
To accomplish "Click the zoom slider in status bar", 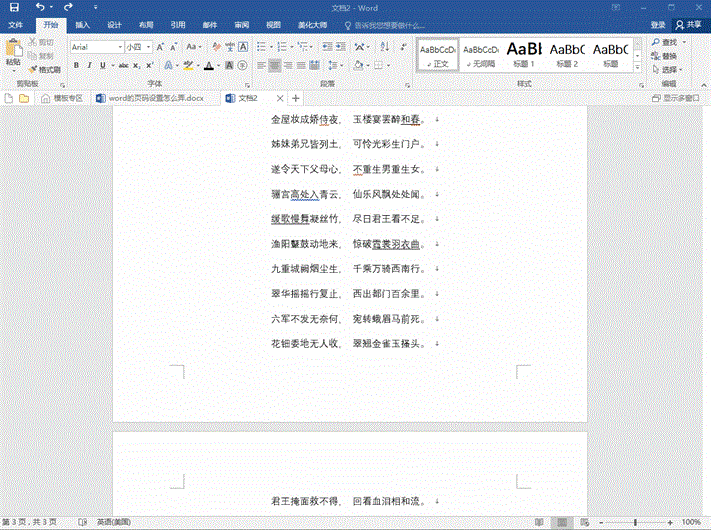I will click(x=636, y=522).
